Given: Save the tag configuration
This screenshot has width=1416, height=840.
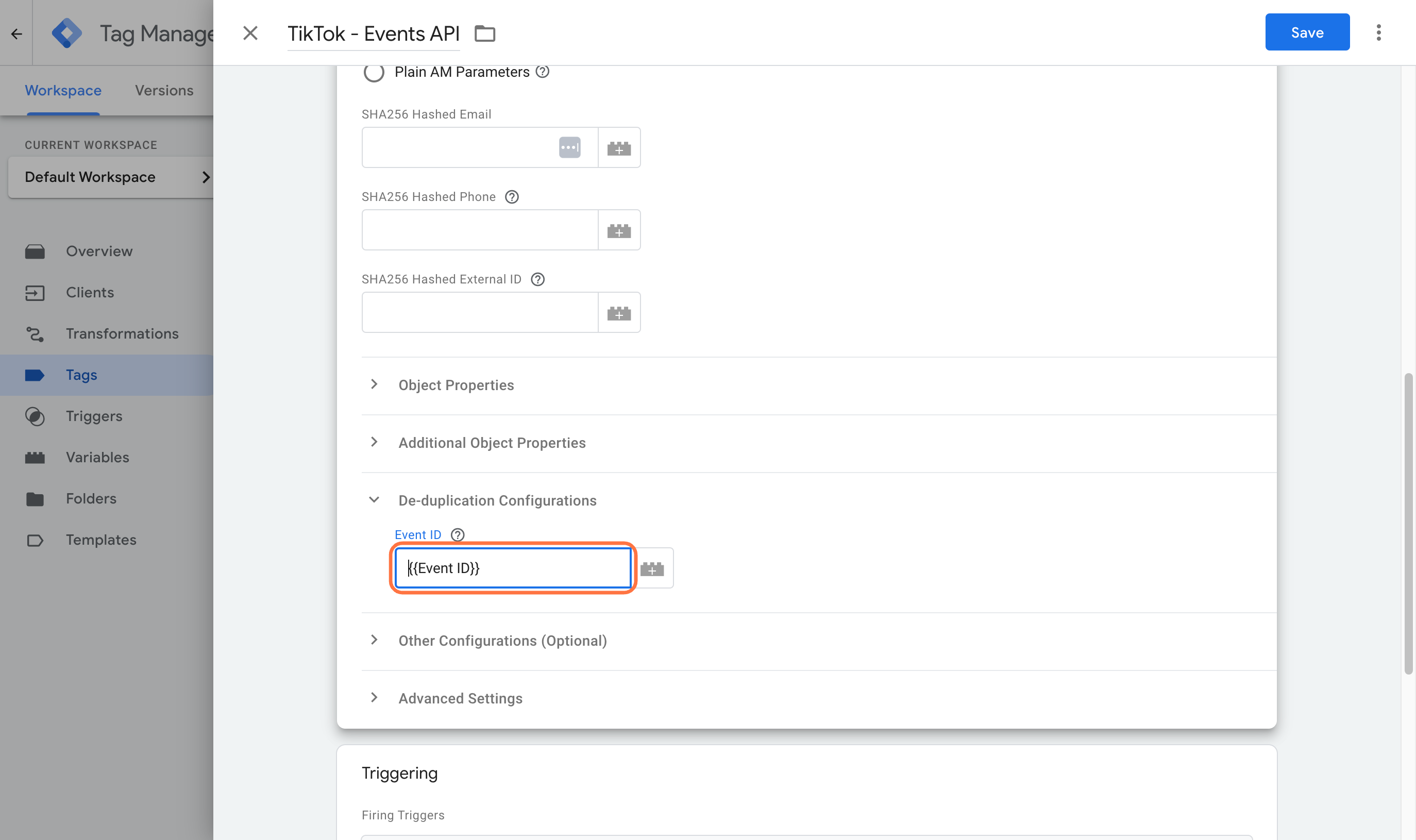Looking at the screenshot, I should coord(1307,32).
